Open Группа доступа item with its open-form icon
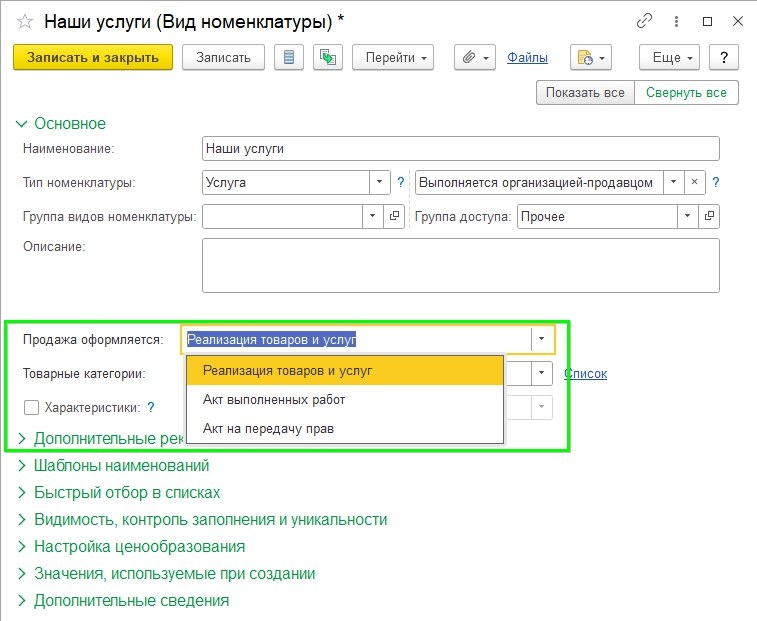Screen dimensions: 757x621 (709, 216)
